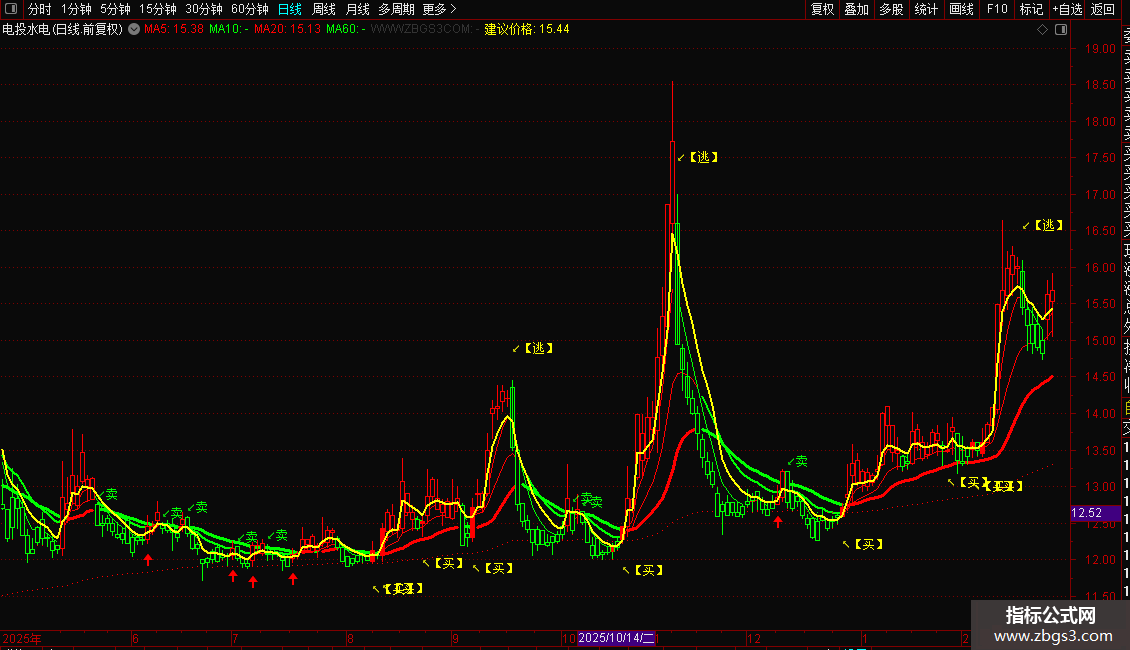Open F10 company information
The height and width of the screenshot is (650, 1130).
point(997,9)
